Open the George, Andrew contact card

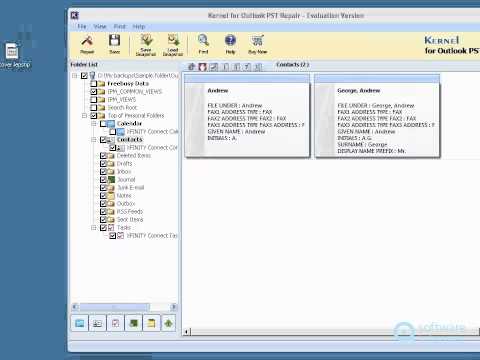click(377, 116)
